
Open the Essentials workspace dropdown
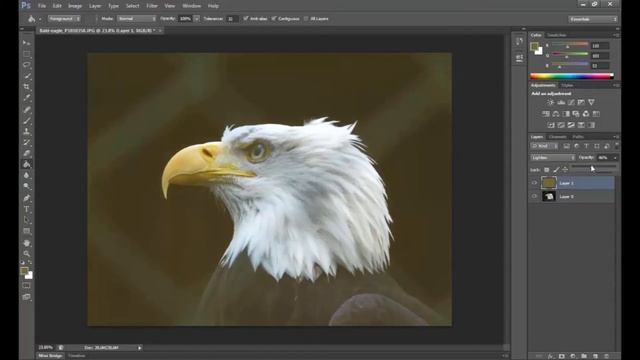click(x=593, y=19)
